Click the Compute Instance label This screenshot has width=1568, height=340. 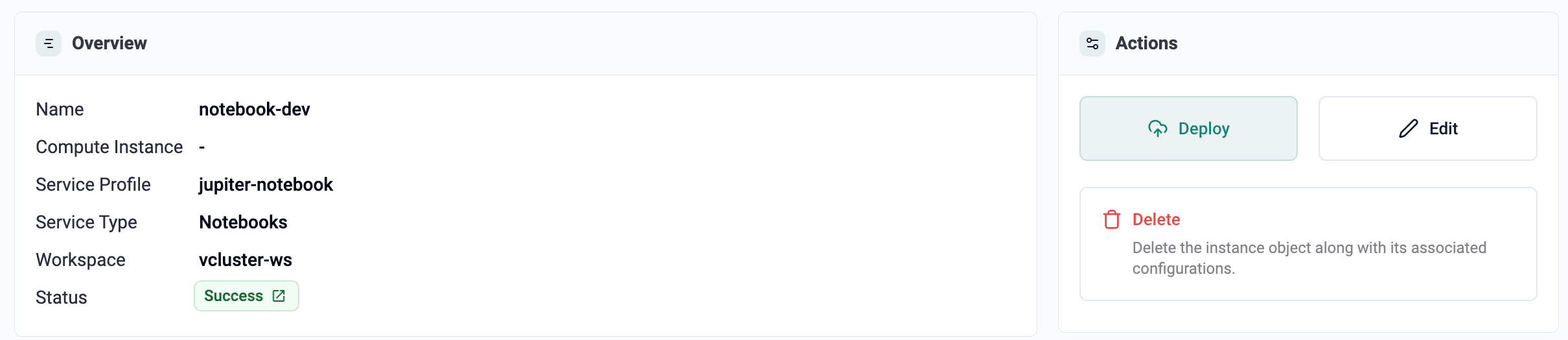tap(110, 147)
